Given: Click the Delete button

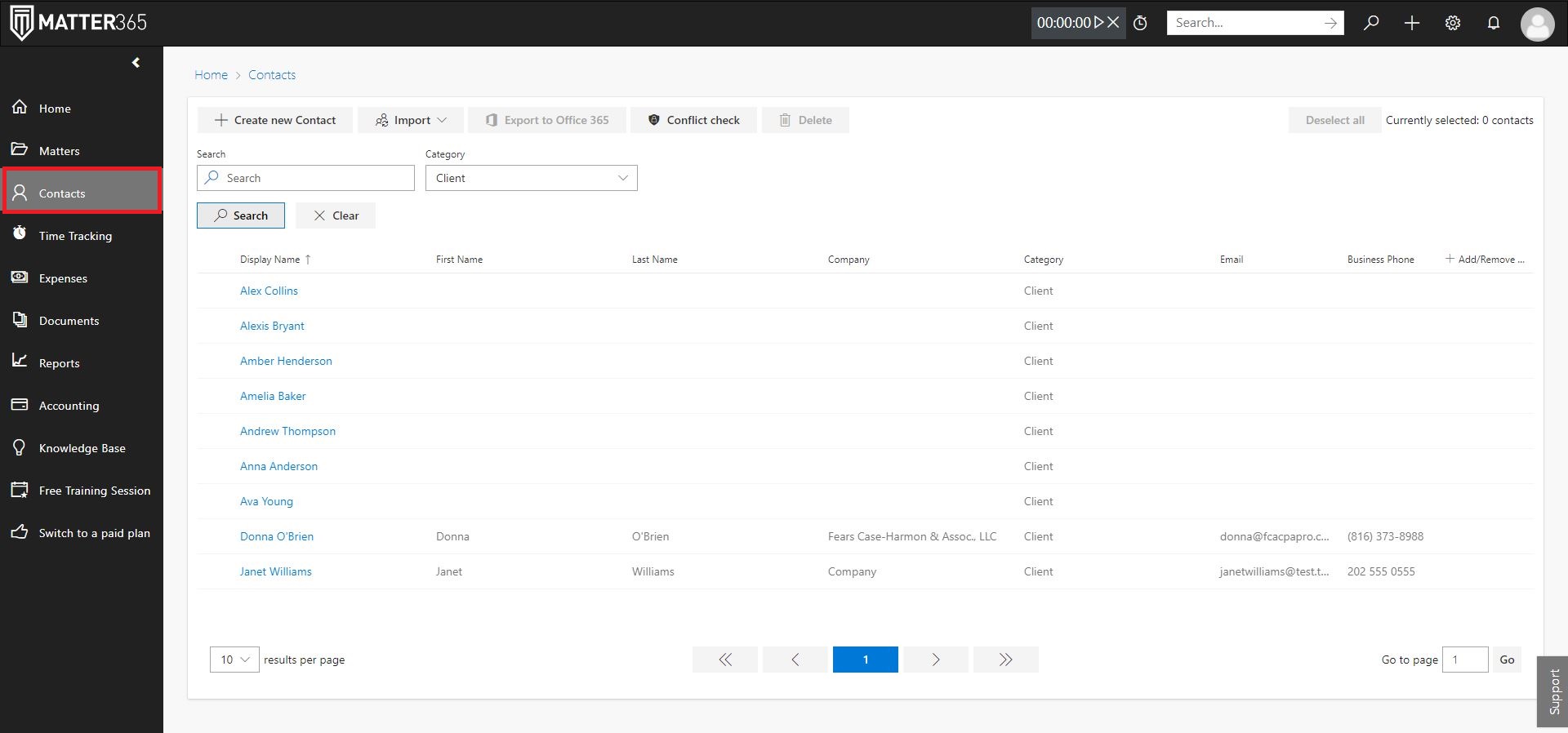Looking at the screenshot, I should (805, 120).
